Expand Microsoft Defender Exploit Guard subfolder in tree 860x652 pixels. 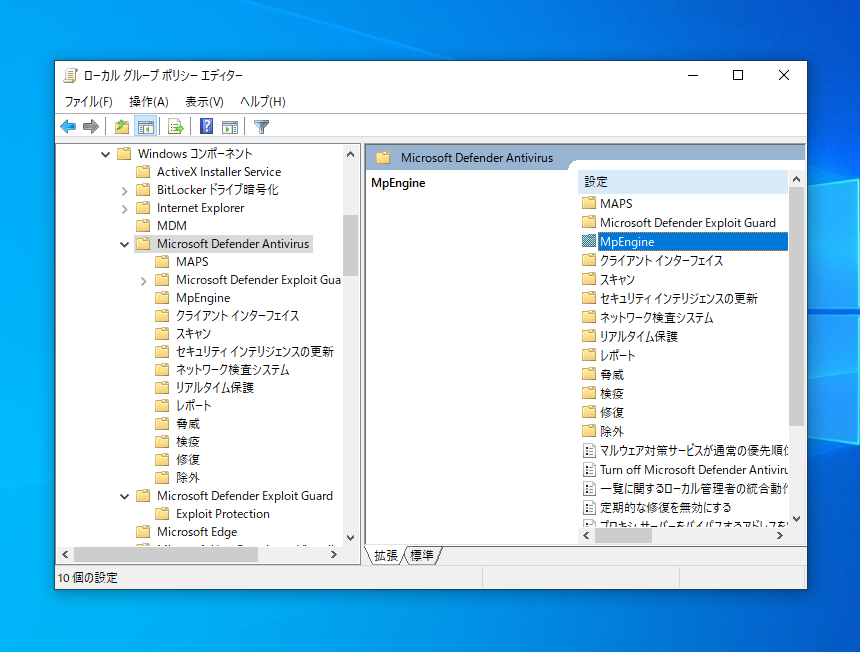click(144, 280)
